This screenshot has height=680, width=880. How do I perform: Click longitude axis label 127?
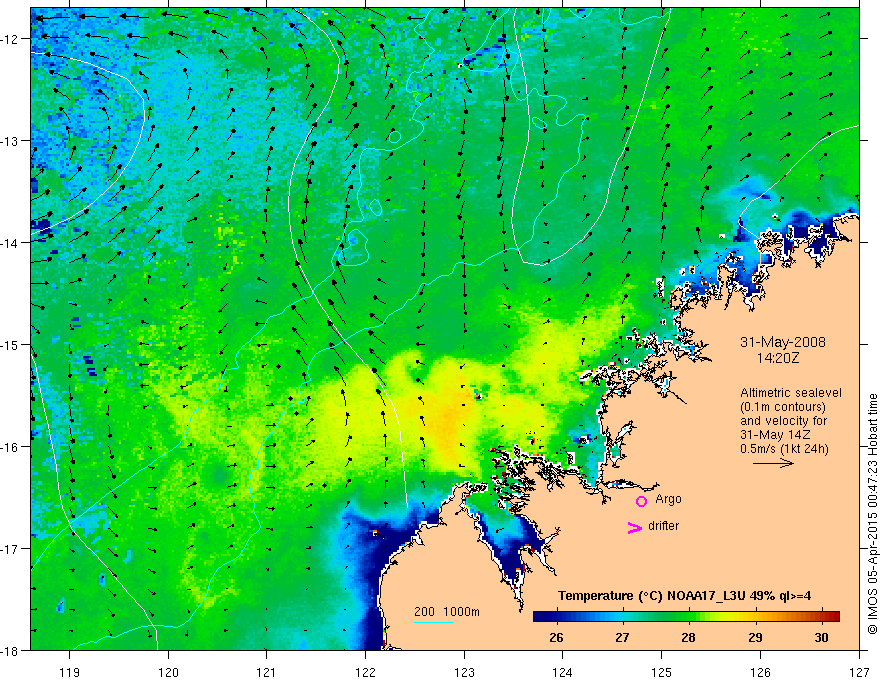click(859, 672)
